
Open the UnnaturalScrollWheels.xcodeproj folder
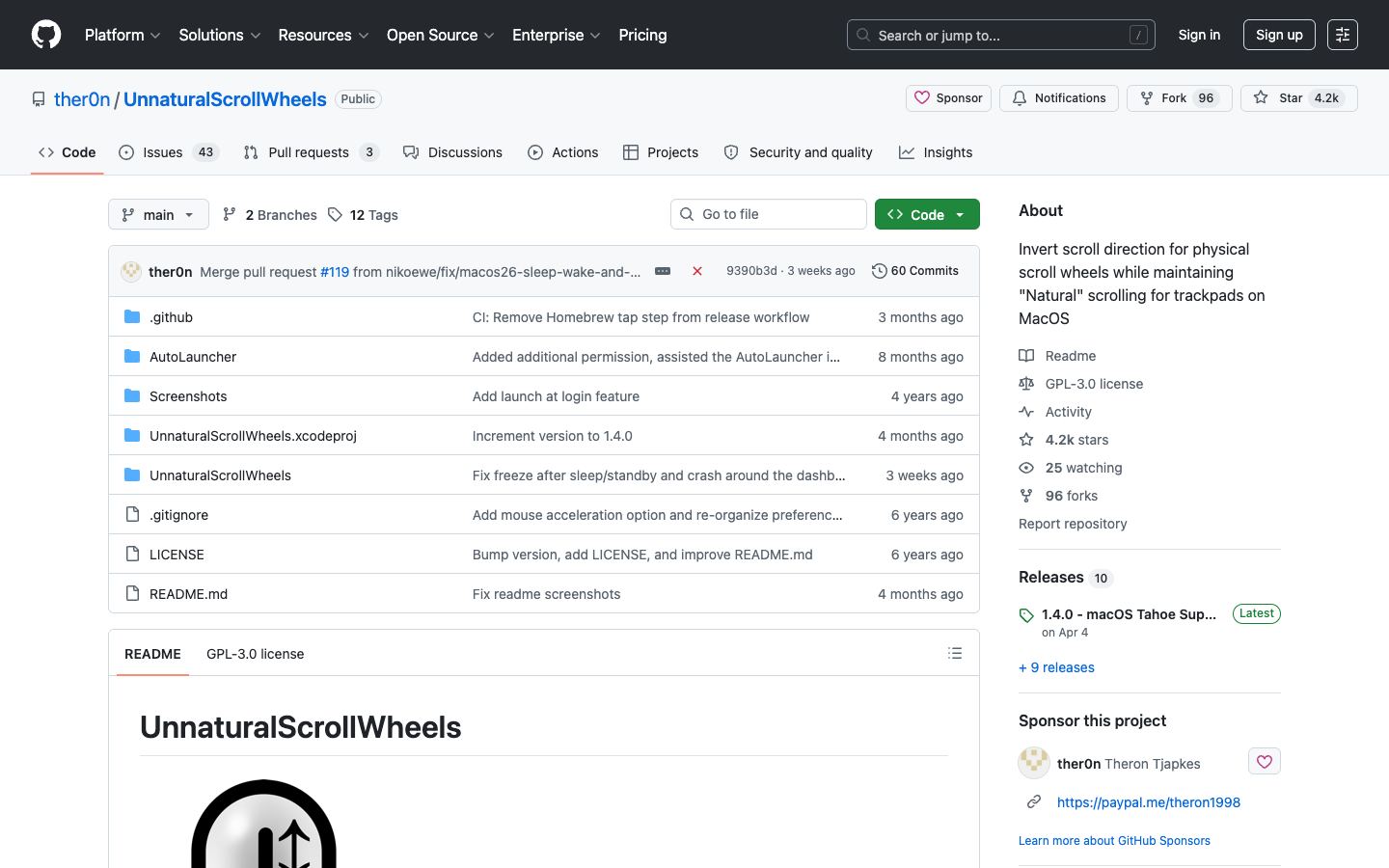253,436
